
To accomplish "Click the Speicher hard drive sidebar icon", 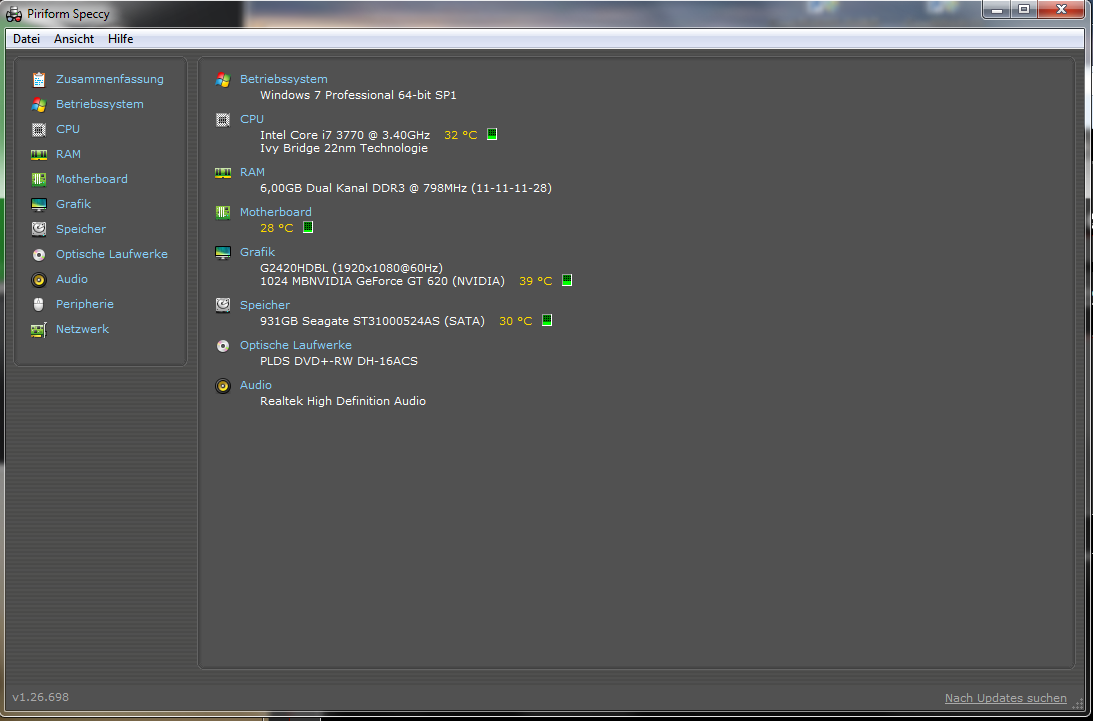I will (x=39, y=229).
